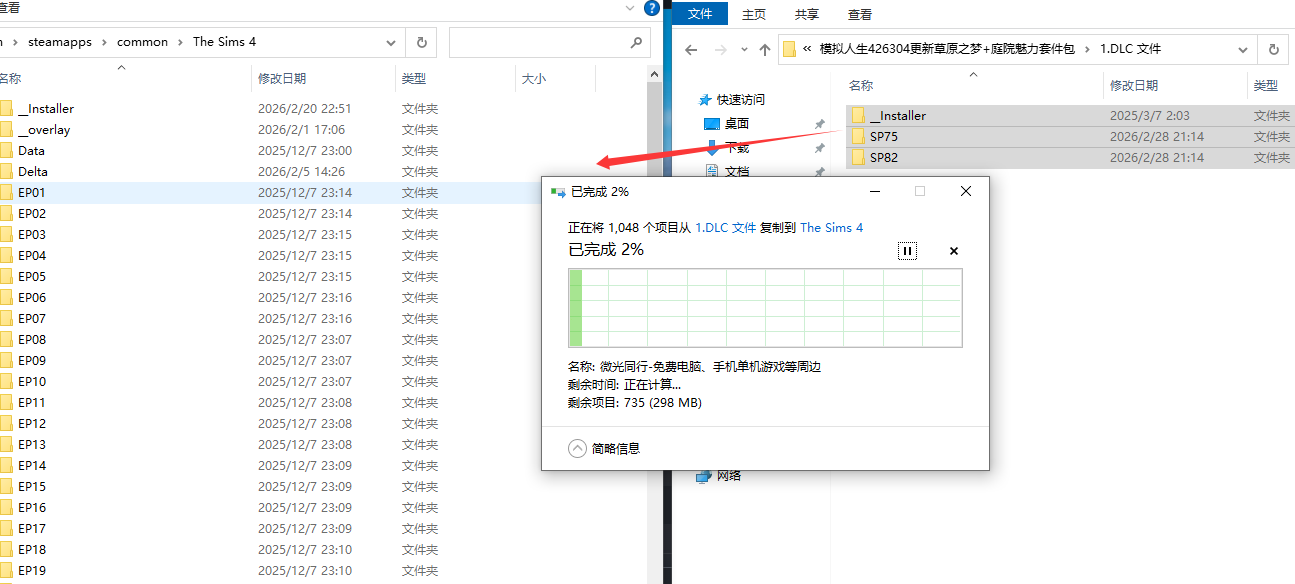Expand the ribbon with the top chevron
Screen dimensions: 1295x584
click(630, 7)
